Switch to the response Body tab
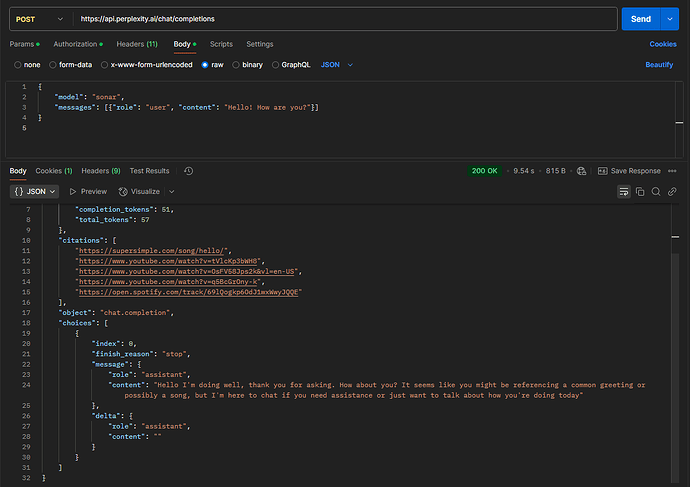The image size is (690, 487). tap(18, 171)
